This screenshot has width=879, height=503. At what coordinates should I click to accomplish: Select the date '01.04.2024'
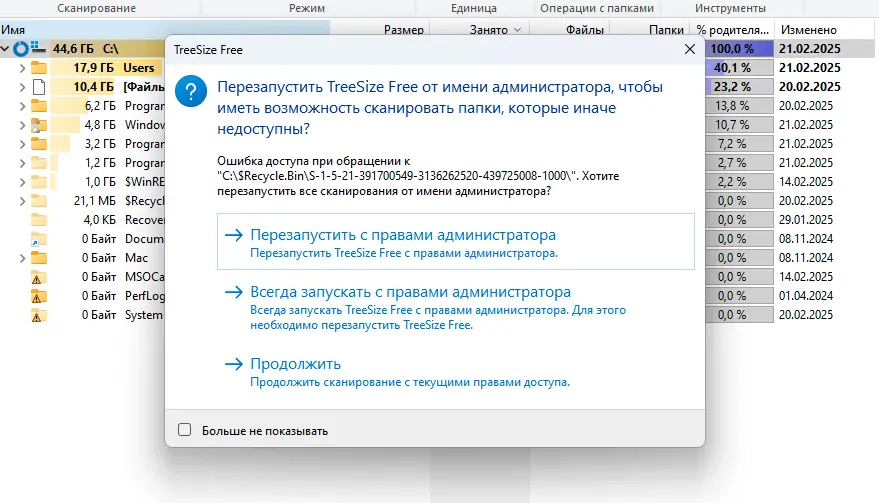(806, 296)
